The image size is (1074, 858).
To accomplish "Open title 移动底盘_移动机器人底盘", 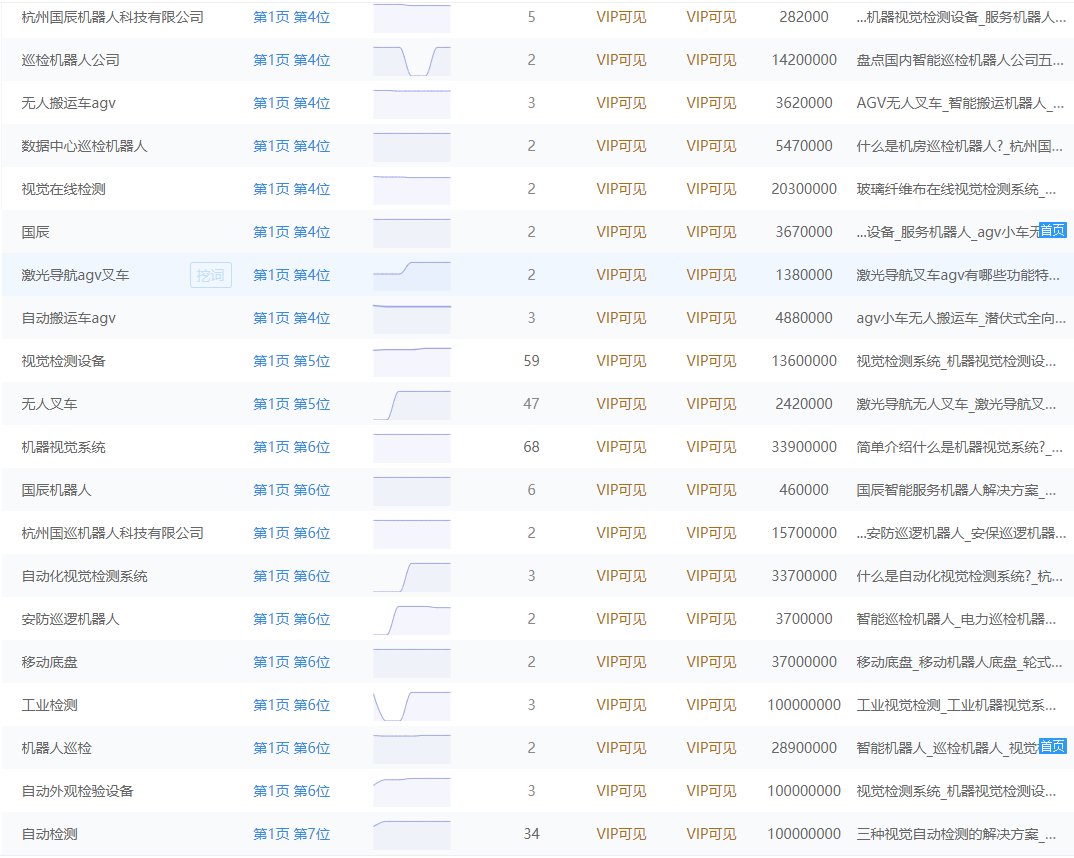I will [x=960, y=662].
